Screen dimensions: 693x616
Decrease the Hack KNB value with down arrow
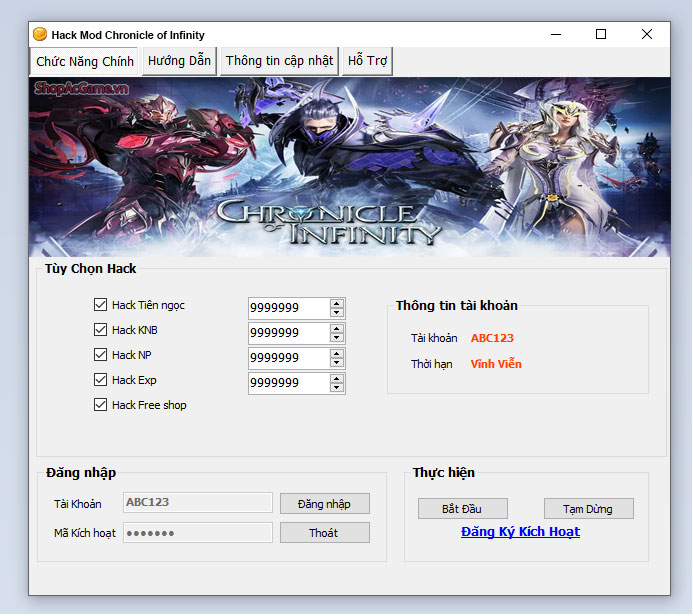tap(337, 338)
